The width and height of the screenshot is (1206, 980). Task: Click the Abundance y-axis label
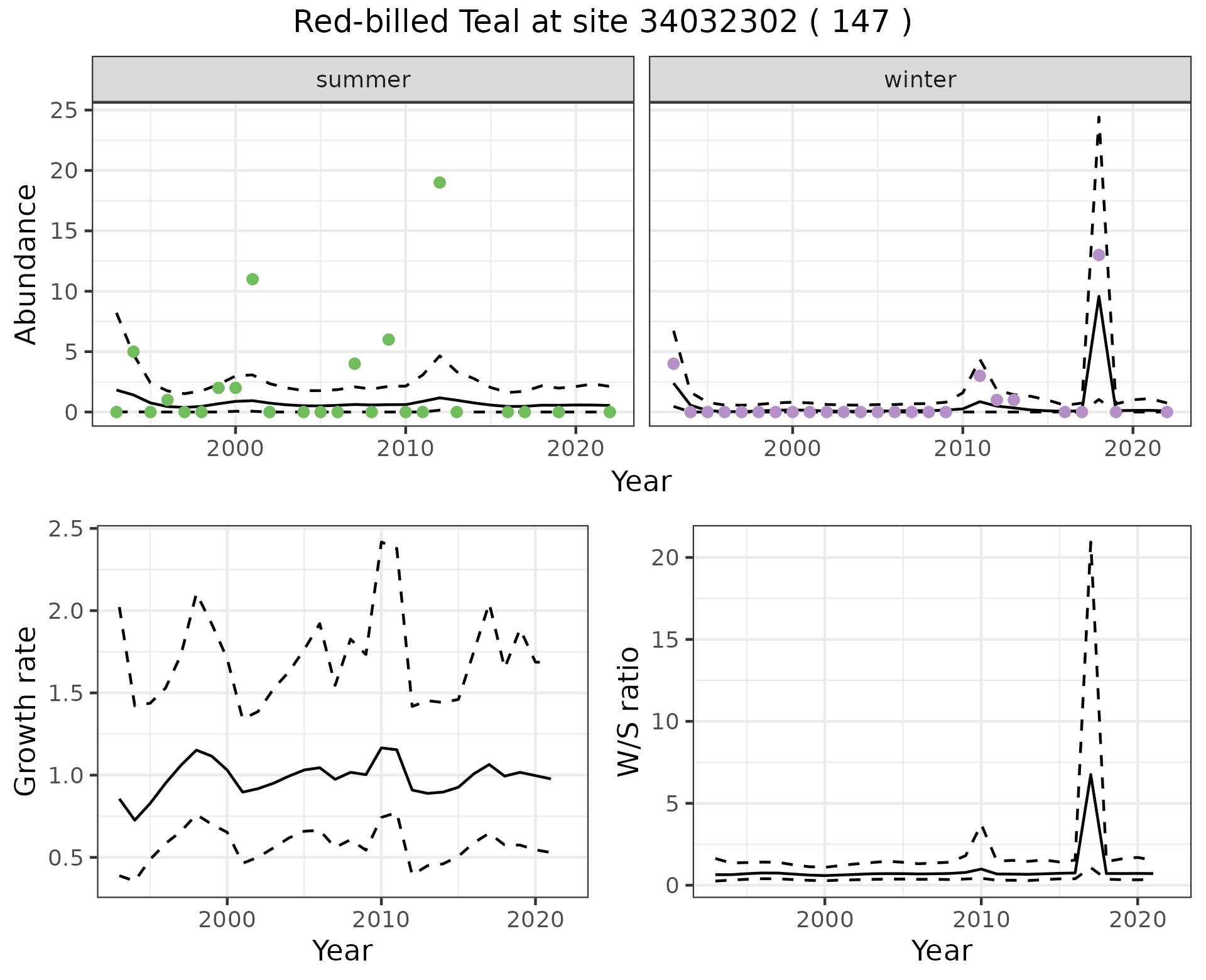26,264
